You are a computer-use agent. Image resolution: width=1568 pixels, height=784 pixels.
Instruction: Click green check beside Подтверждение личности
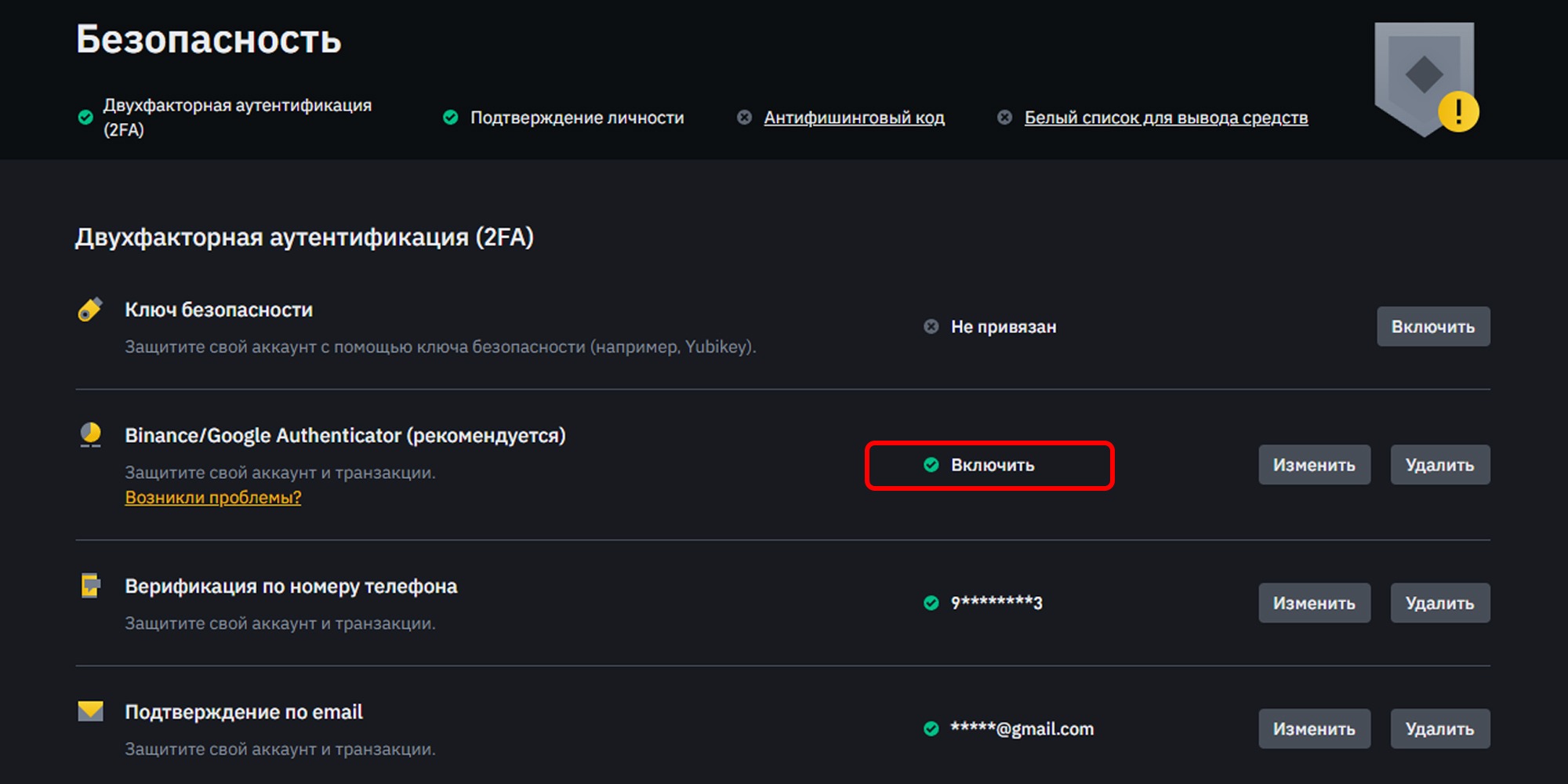[450, 118]
